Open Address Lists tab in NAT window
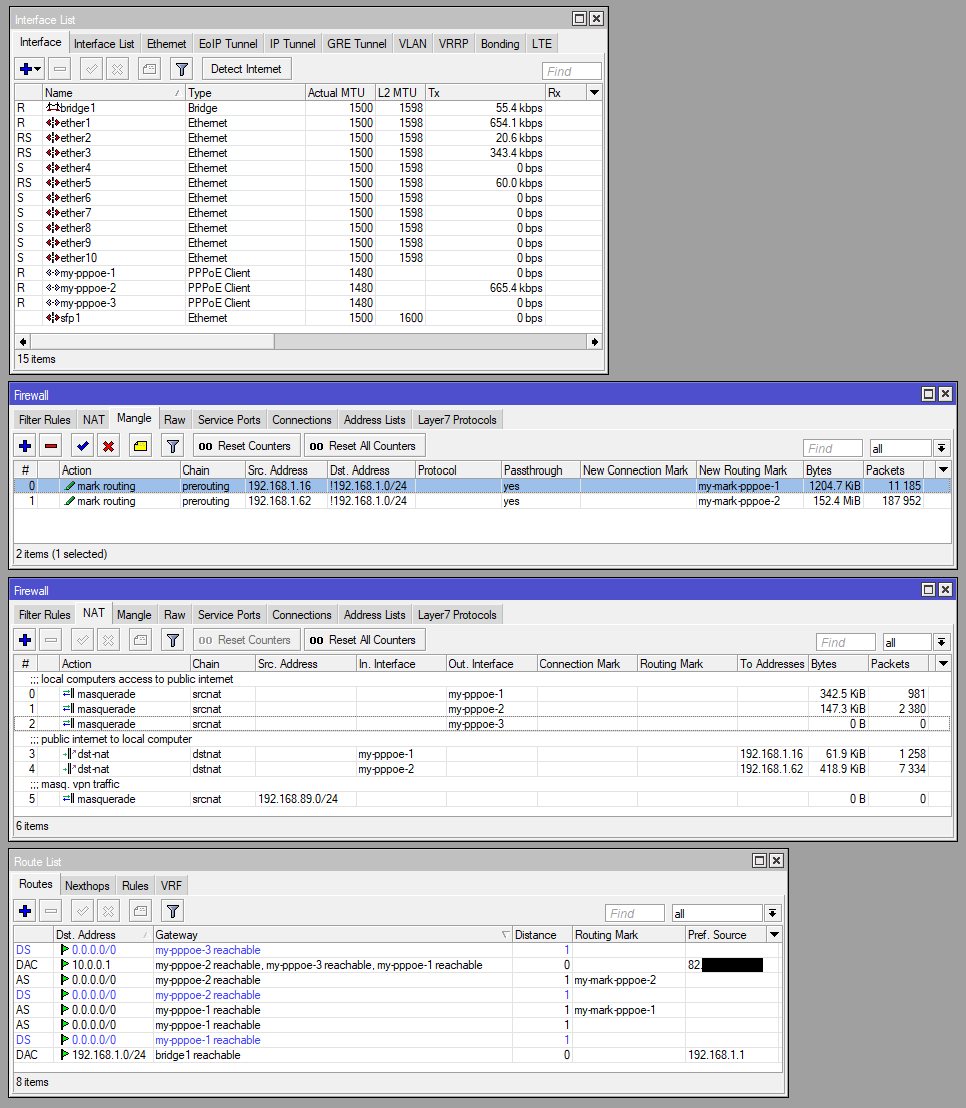This screenshot has height=1108, width=966. (375, 615)
